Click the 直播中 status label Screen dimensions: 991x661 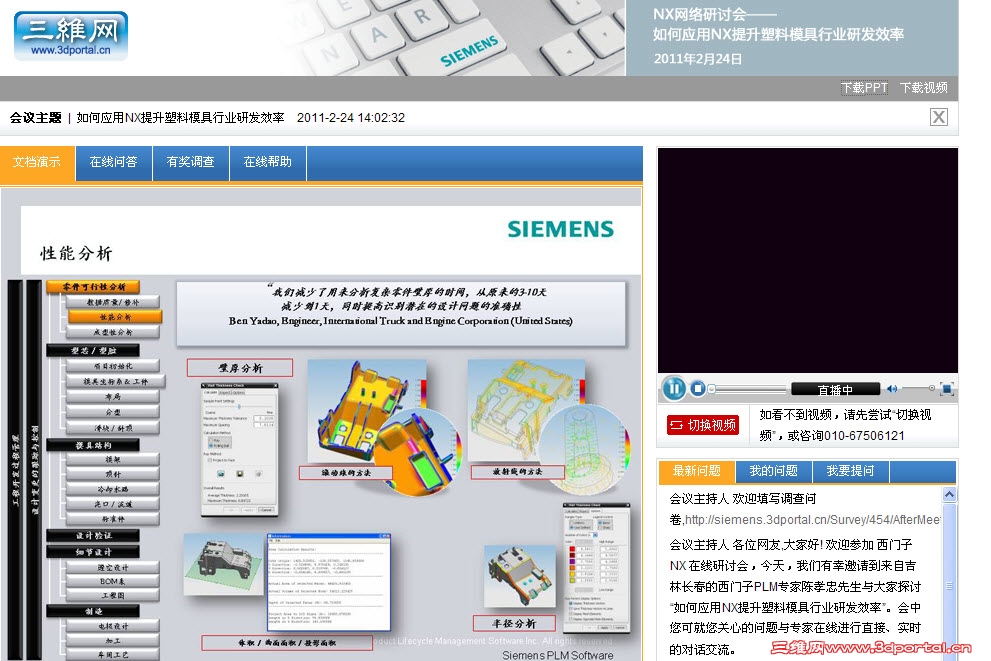click(x=835, y=389)
